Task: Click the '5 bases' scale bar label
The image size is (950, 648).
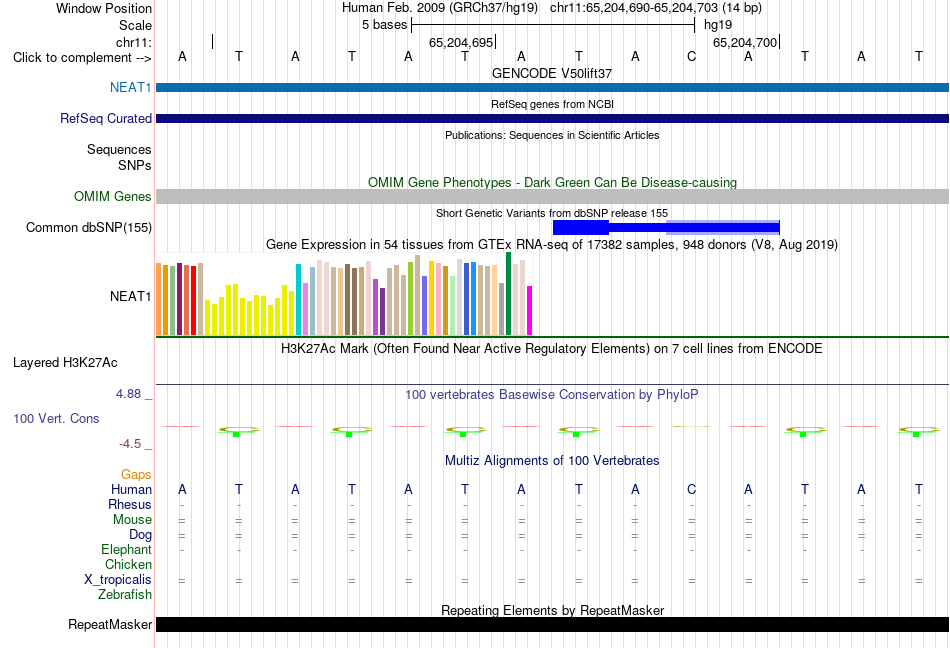Action: coord(385,25)
